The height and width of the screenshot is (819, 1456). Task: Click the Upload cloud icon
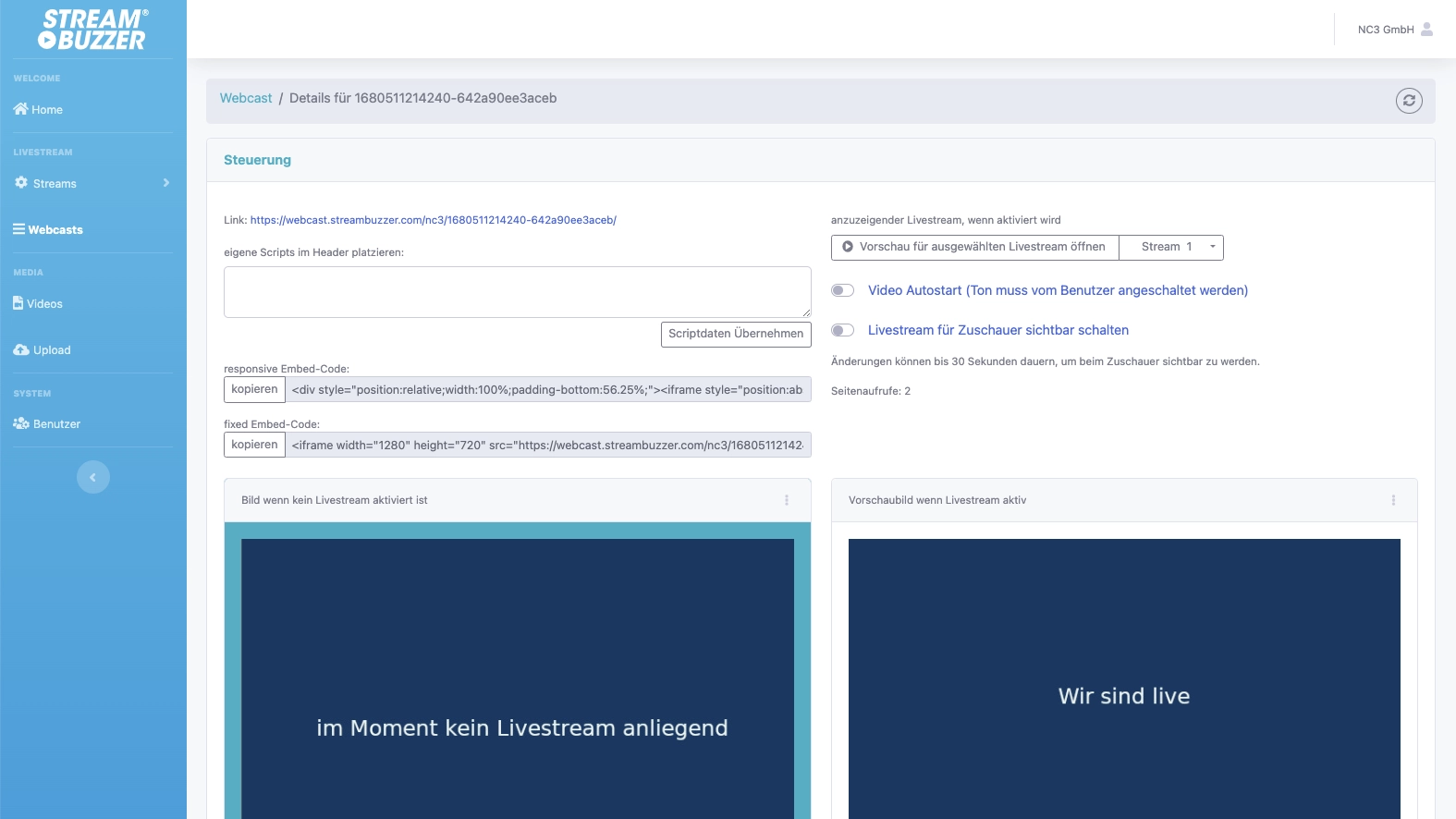point(21,349)
